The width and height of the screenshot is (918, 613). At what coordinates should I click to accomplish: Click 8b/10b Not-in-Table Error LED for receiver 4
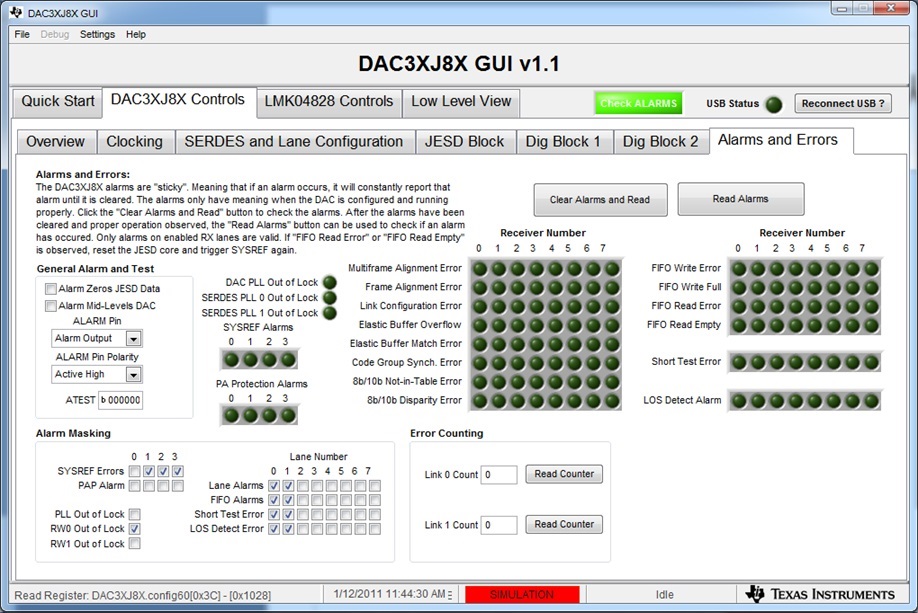(556, 382)
